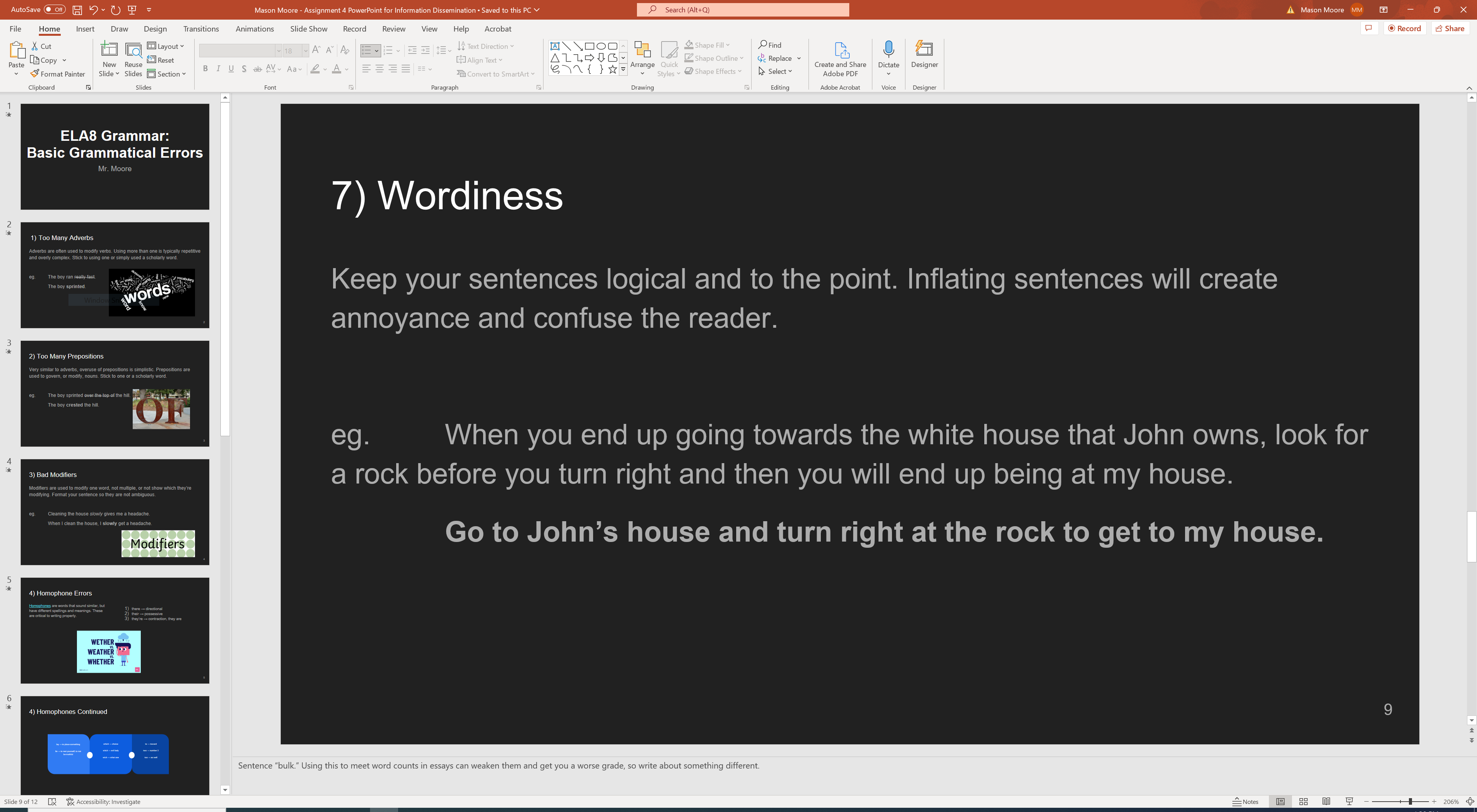Click the zoom slider handle

click(1410, 802)
